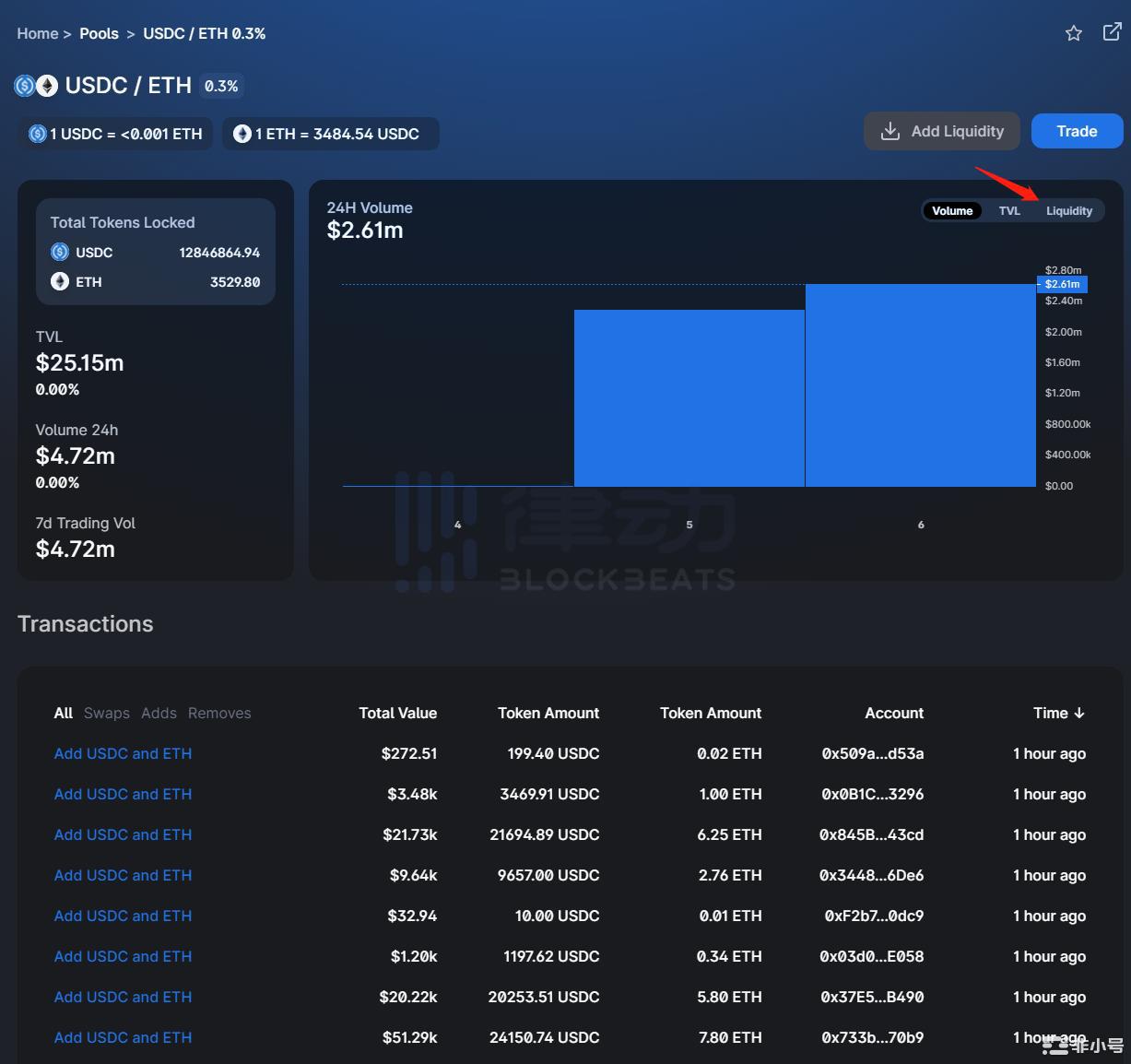This screenshot has width=1131, height=1064.
Task: Go to Home breadcrumb
Action: coord(38,33)
